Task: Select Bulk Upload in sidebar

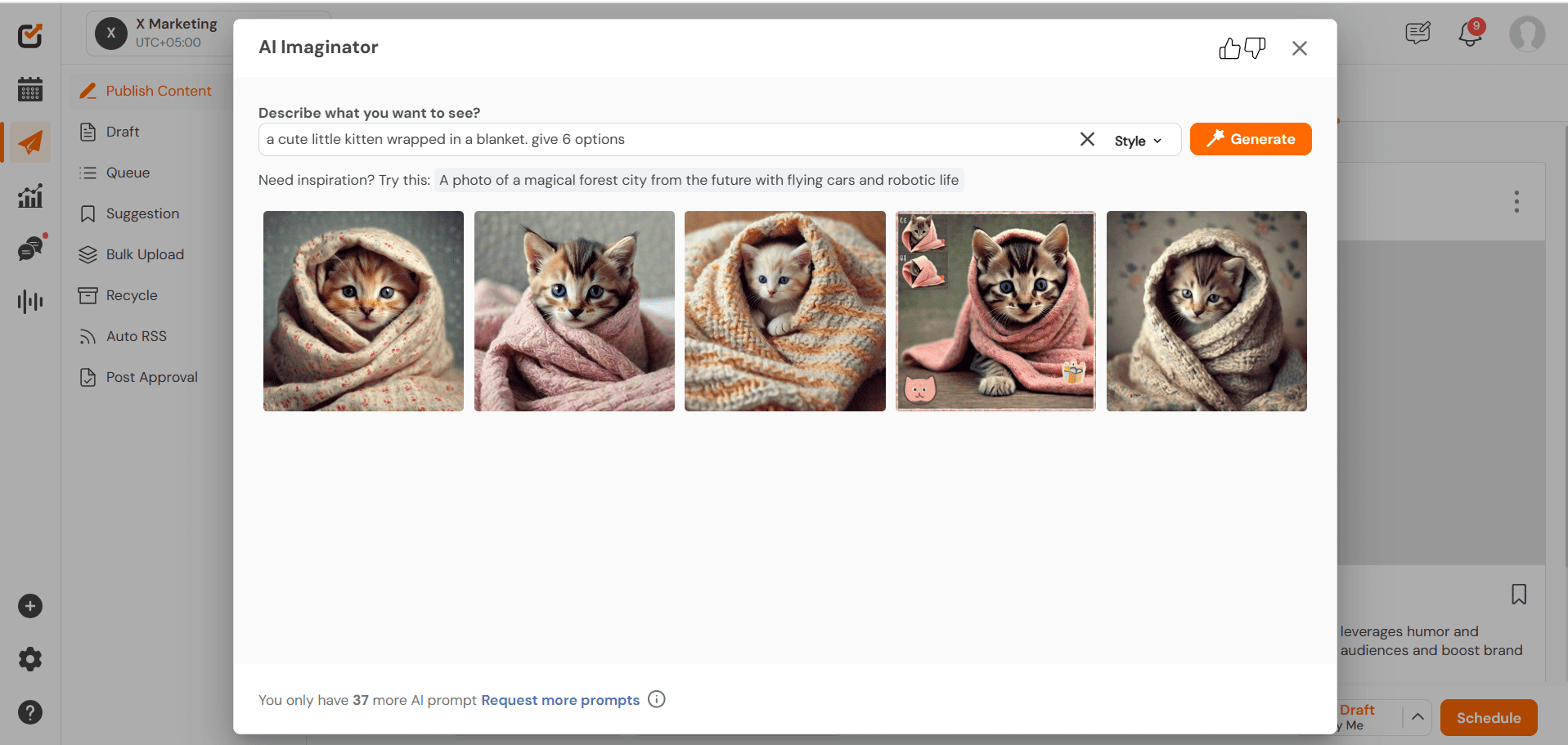Action: [x=145, y=254]
